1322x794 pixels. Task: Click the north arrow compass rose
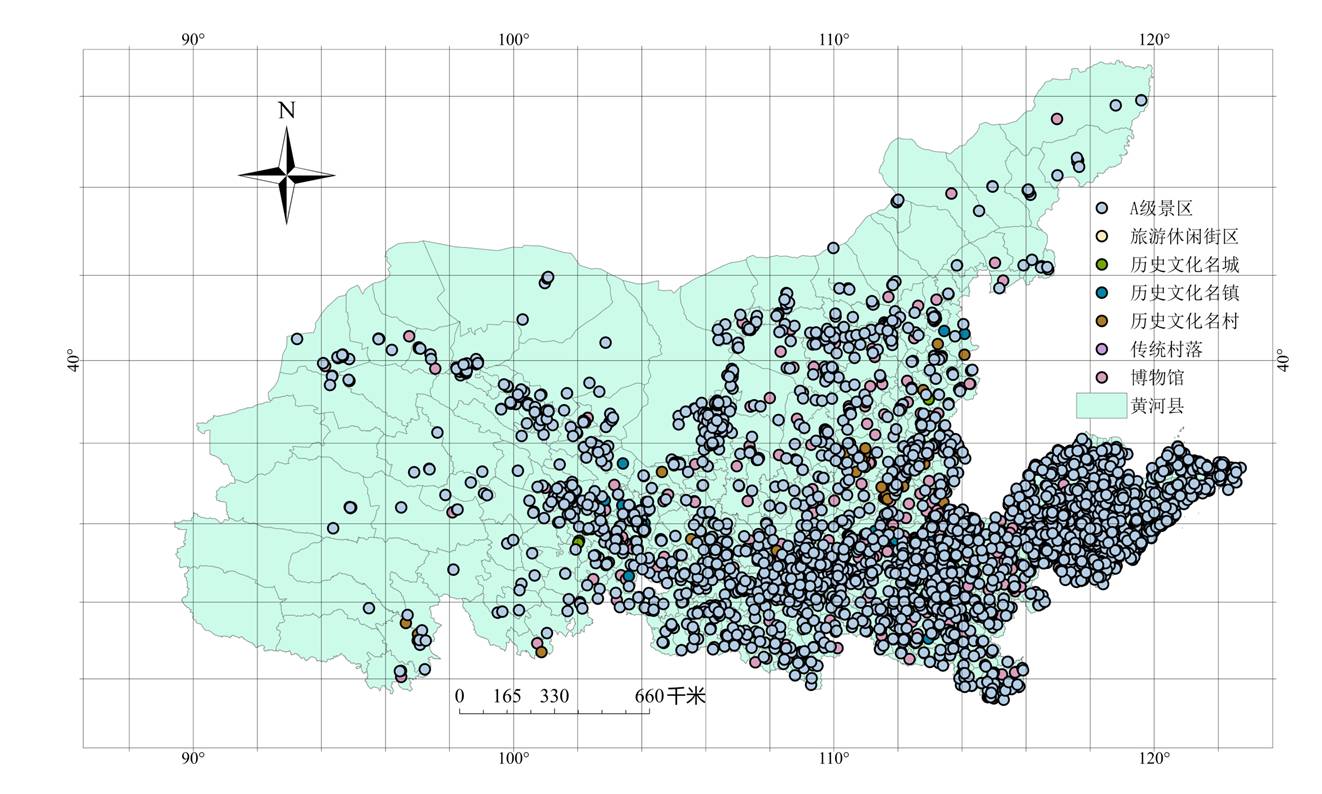[286, 175]
